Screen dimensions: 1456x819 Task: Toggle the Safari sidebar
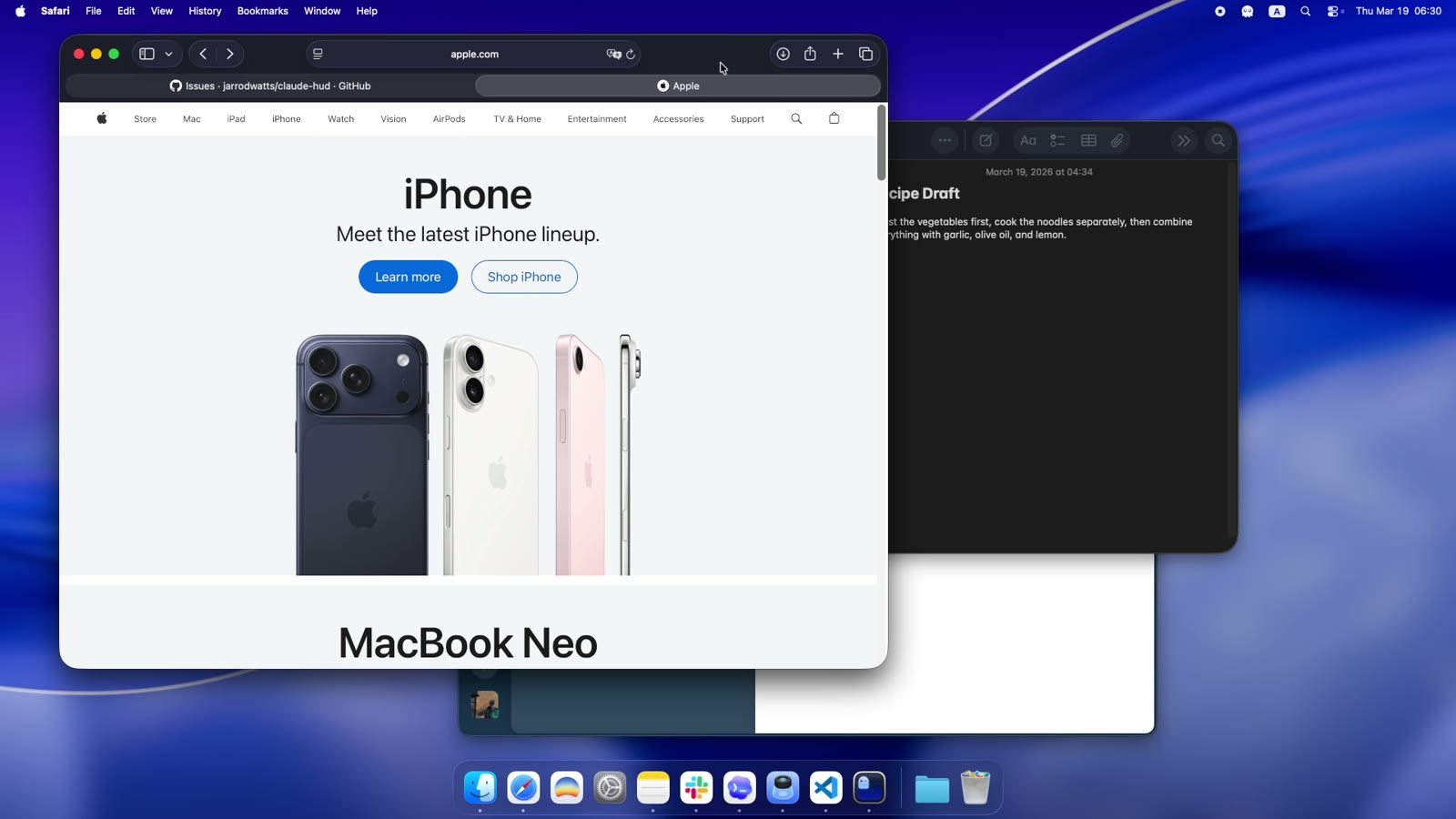[x=147, y=54]
